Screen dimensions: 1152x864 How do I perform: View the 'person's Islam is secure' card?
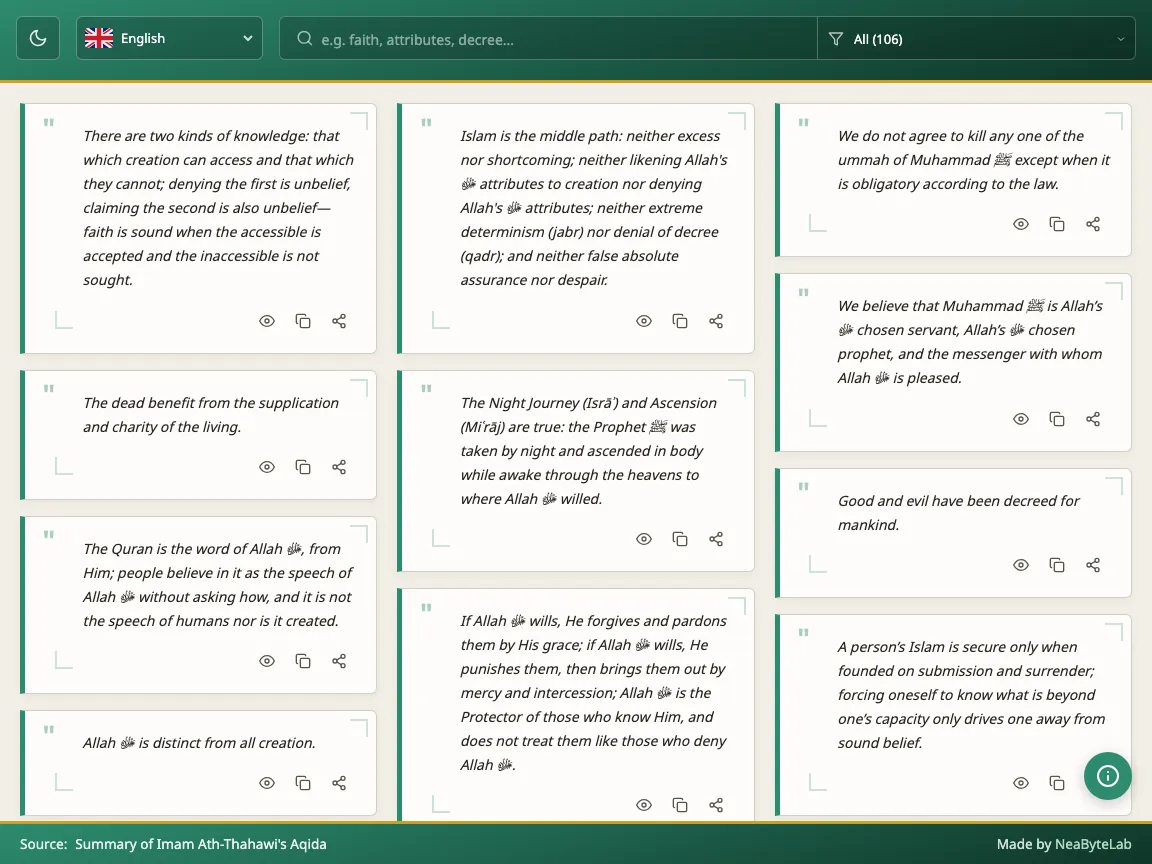click(1020, 783)
